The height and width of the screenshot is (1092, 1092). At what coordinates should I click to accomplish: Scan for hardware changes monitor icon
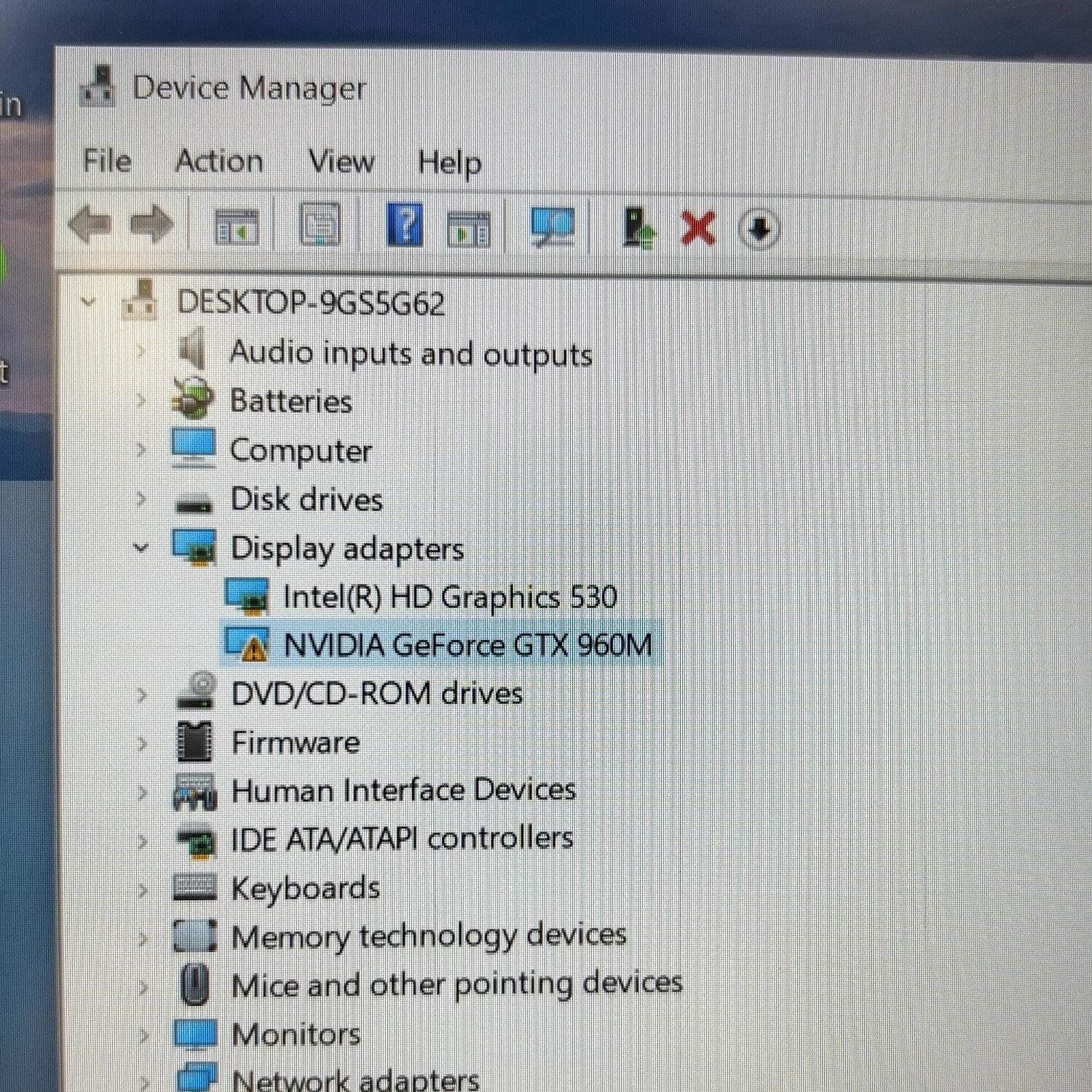553,228
